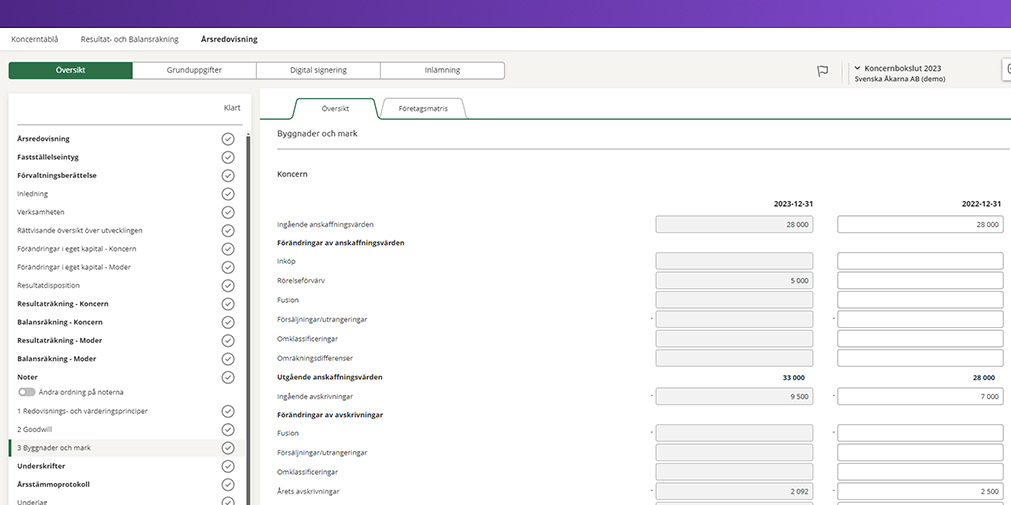Open Förändringar i eget kapital - Koncern

77,249
